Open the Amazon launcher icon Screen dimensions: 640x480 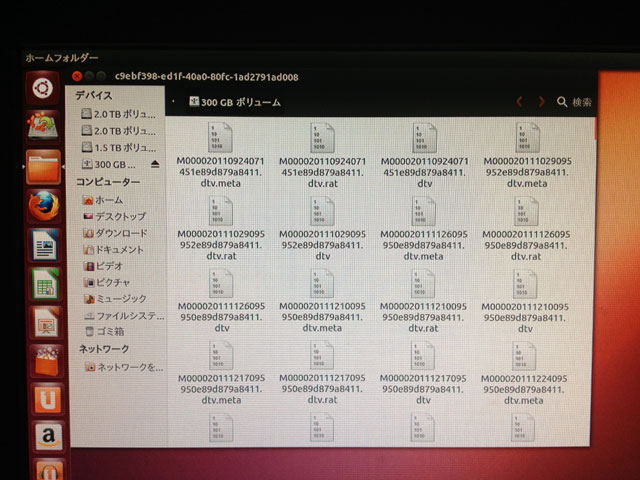click(x=49, y=437)
